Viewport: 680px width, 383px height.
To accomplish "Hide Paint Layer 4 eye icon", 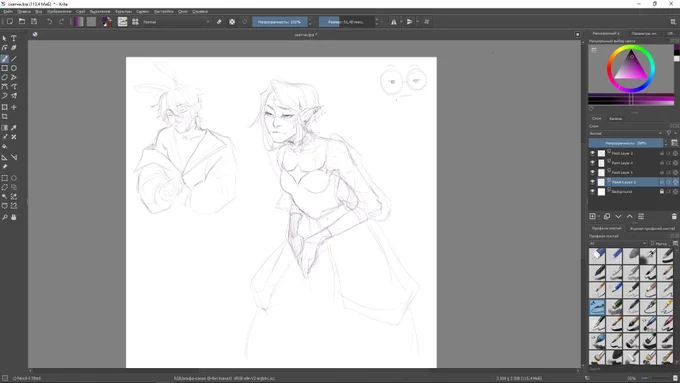I will [592, 163].
